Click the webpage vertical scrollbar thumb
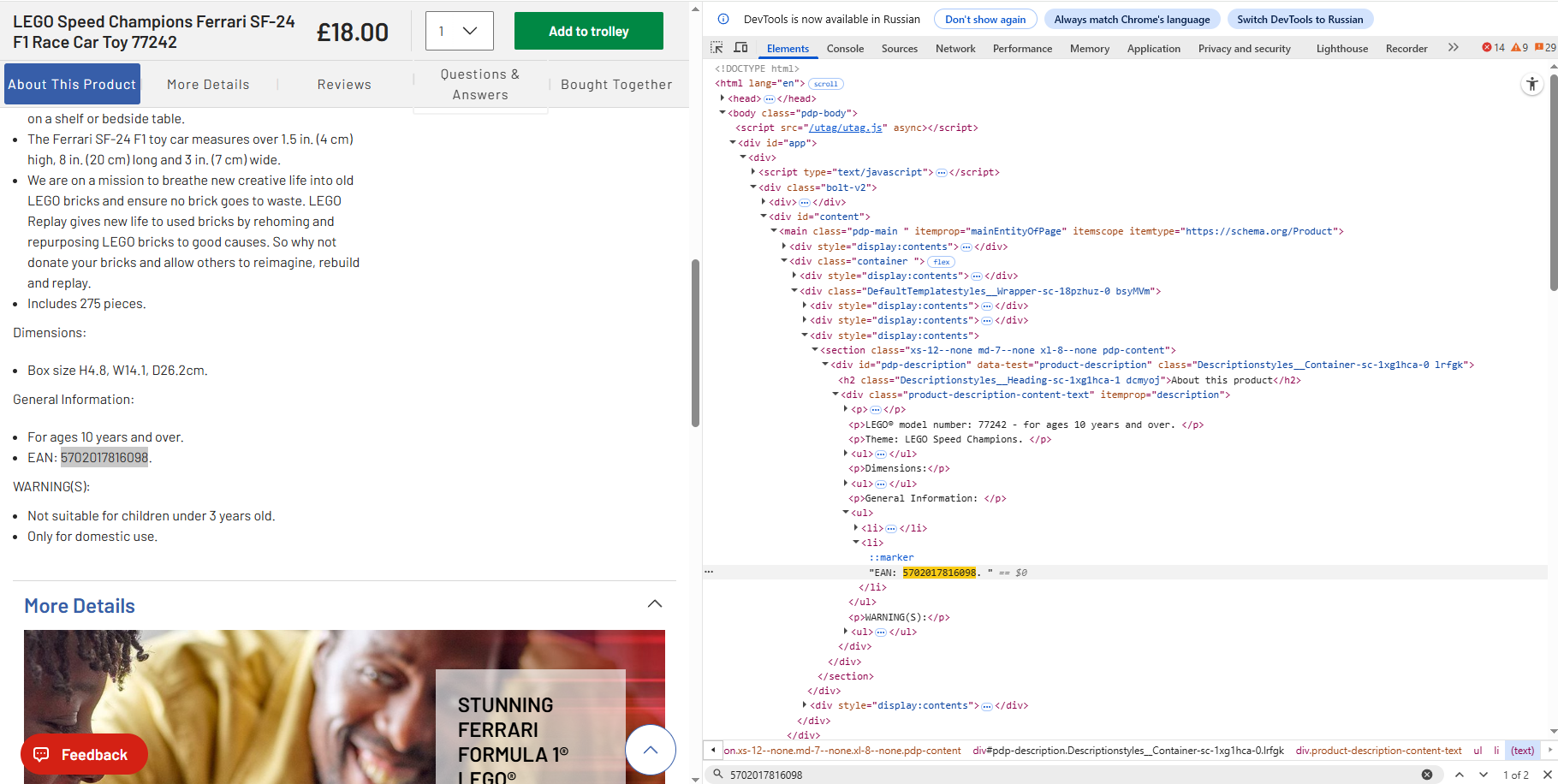This screenshot has height=784, width=1558. pos(695,342)
